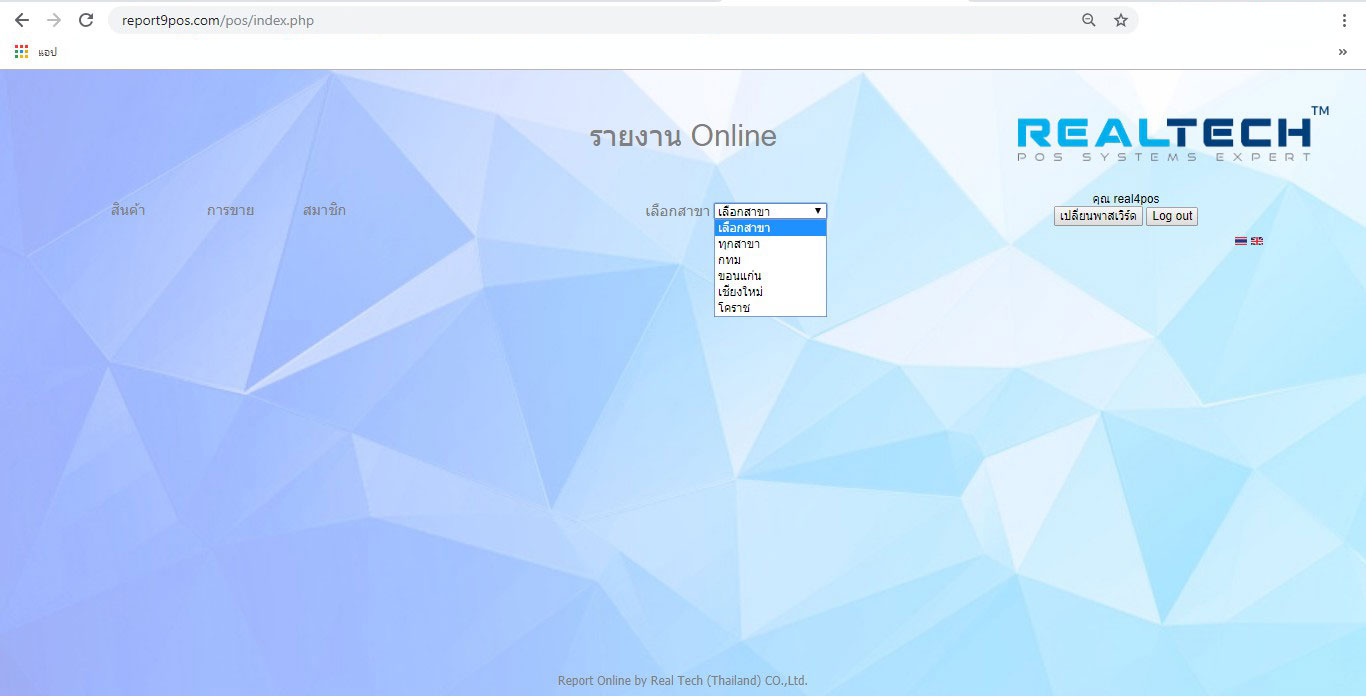This screenshot has height=696, width=1366.
Task: Reload the page with the refresh icon
Action: (x=87, y=19)
